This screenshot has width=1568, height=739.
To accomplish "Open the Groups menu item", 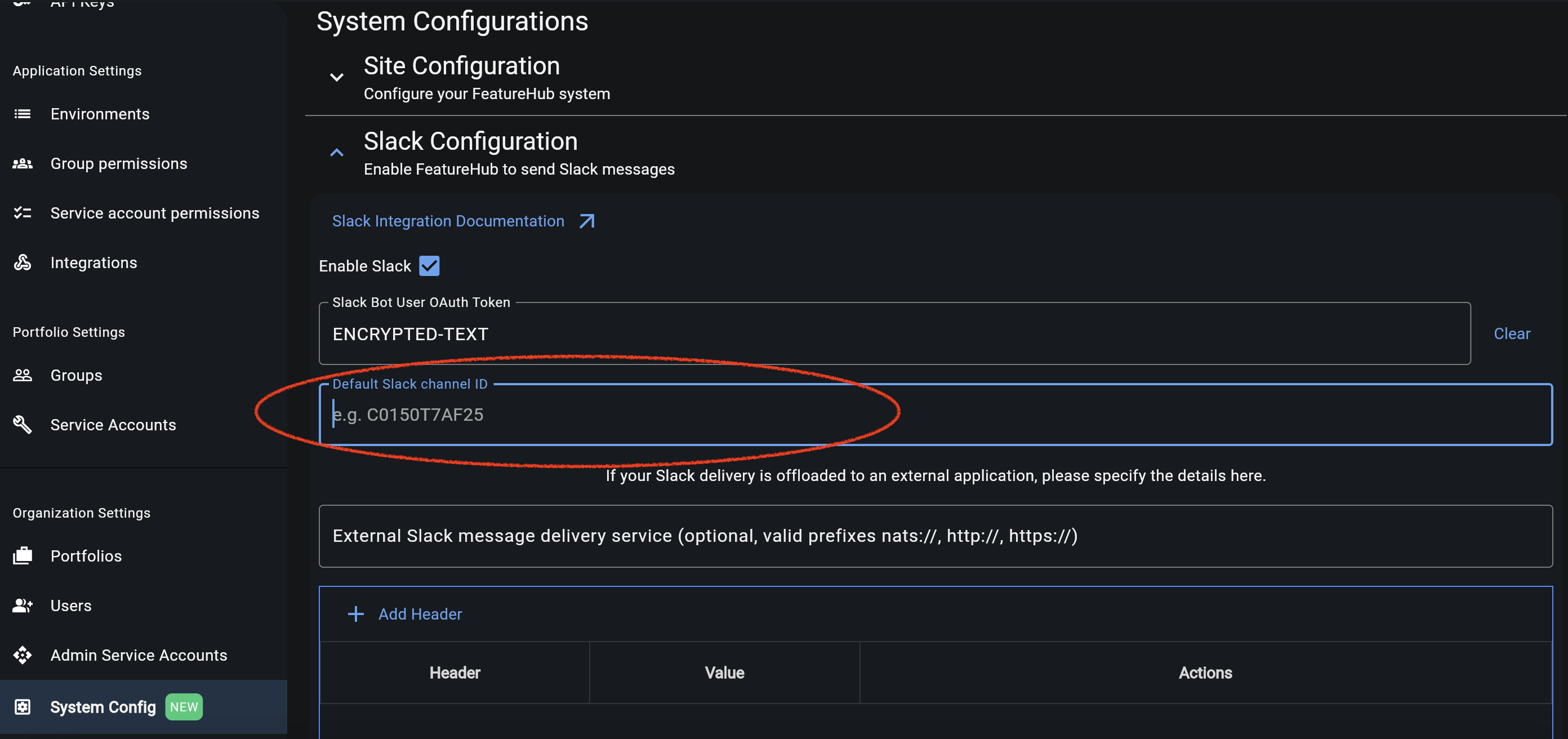I will coord(76,375).
